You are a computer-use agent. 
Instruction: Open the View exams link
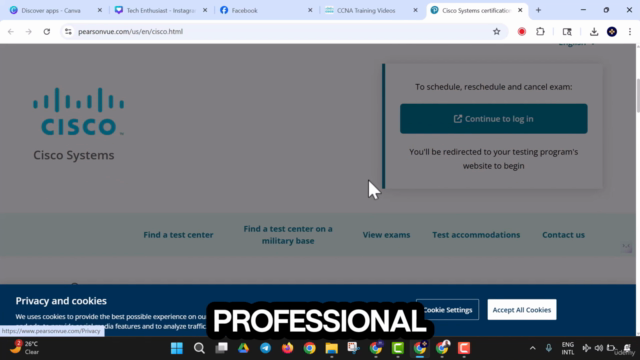[x=386, y=235]
